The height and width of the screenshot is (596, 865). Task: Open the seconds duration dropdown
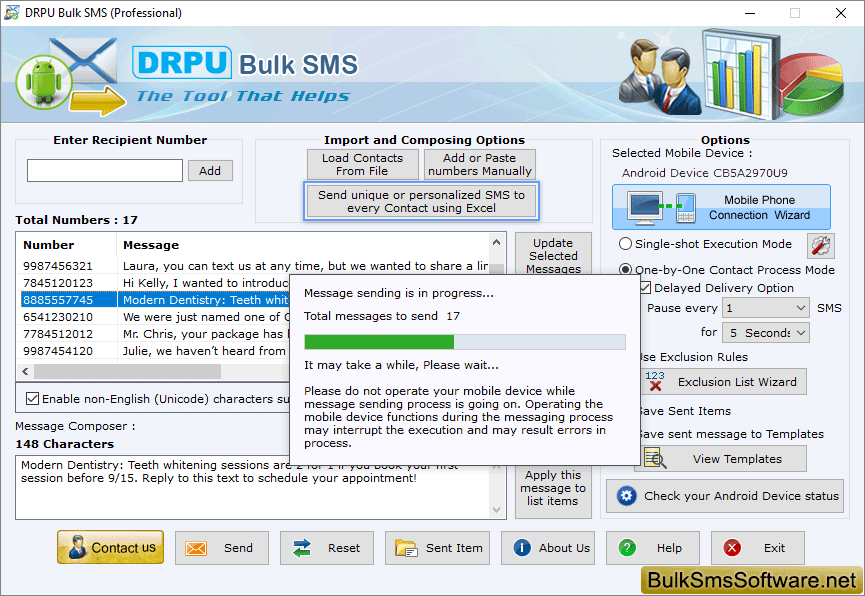click(x=766, y=333)
